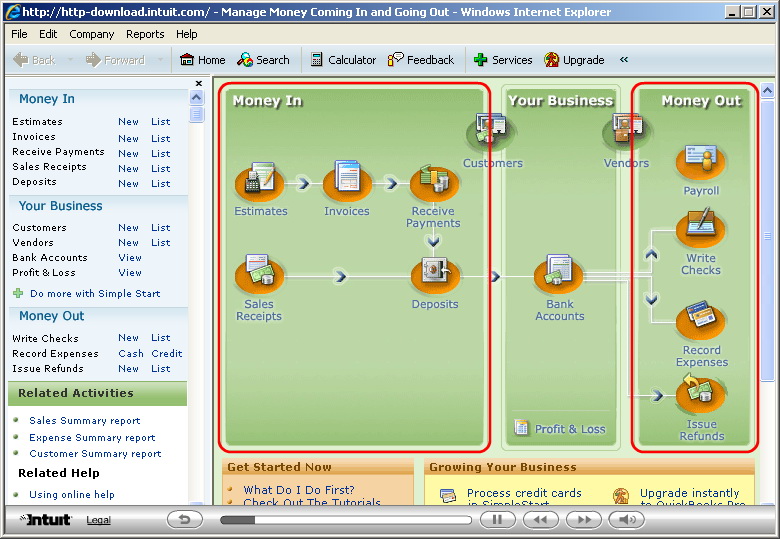
Task: Click the Write Checks flowchart icon
Action: 700,229
